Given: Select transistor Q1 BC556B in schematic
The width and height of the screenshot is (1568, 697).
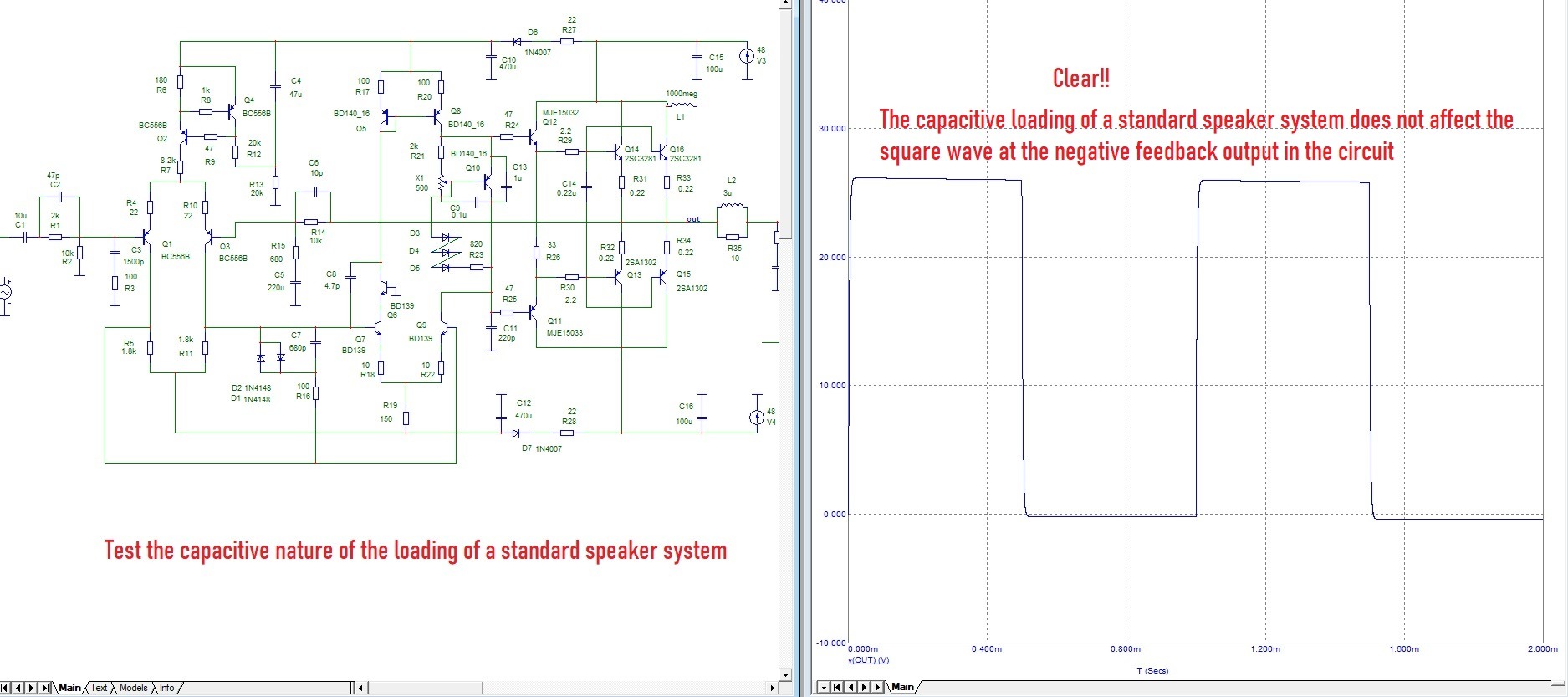Looking at the screenshot, I should click(x=147, y=238).
